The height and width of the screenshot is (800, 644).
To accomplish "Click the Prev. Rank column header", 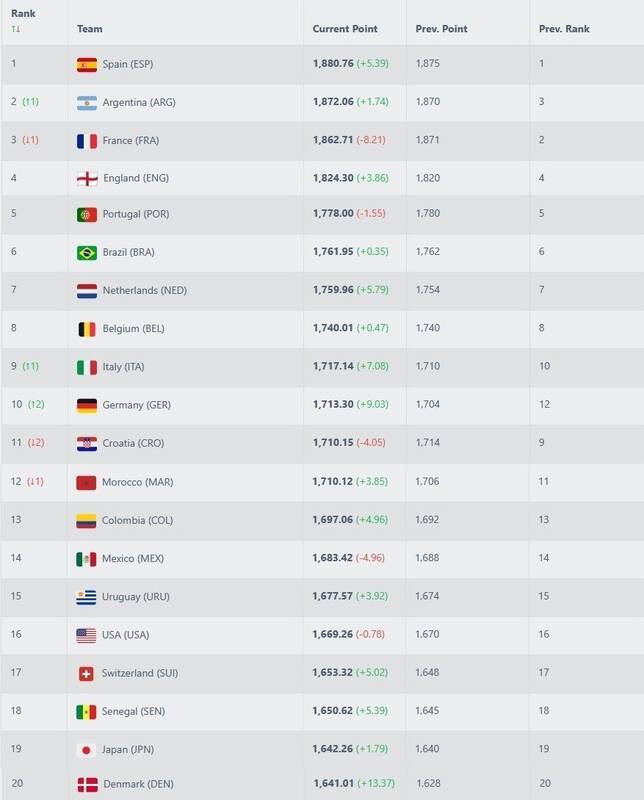I will 564,29.
